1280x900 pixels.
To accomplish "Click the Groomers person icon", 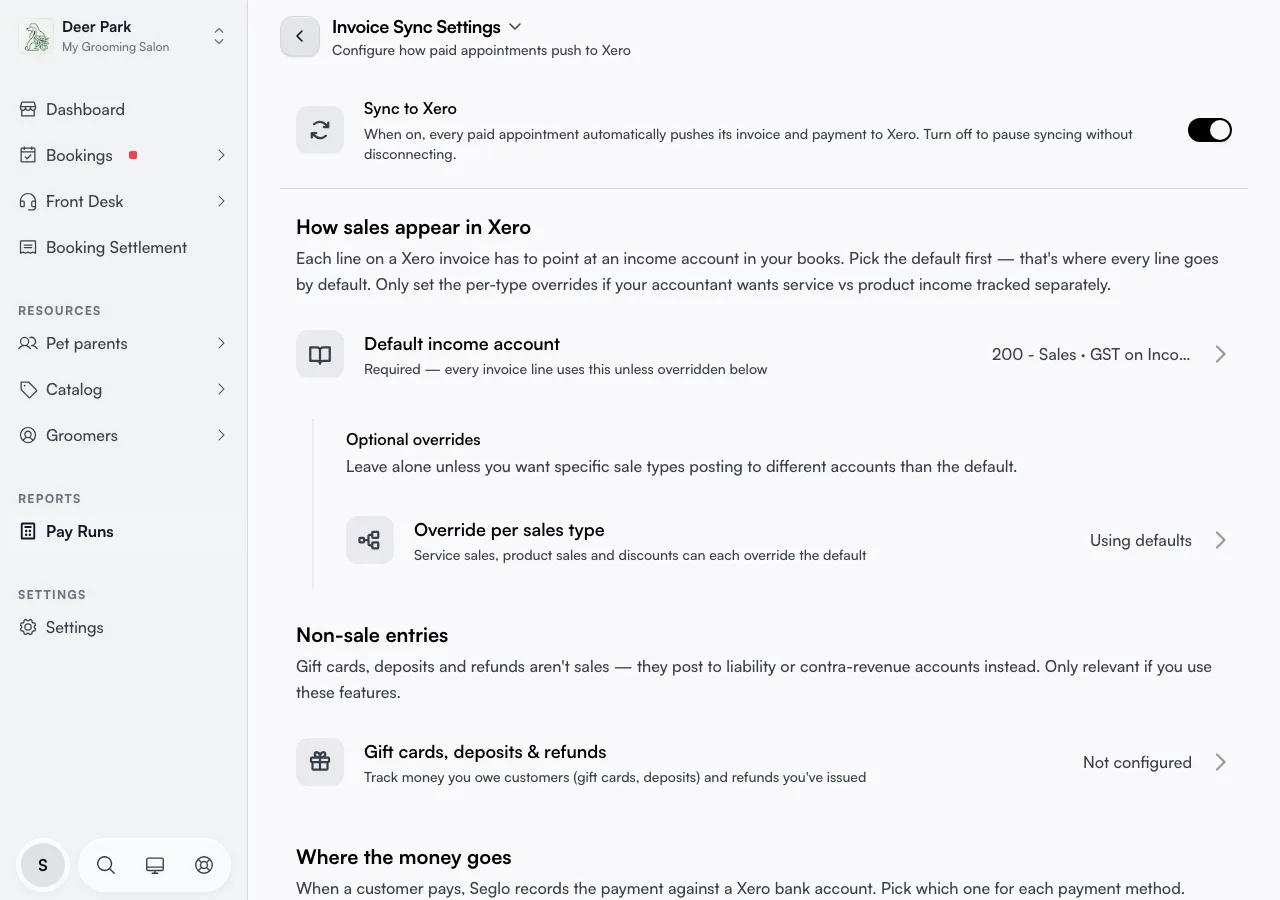I will coord(28,435).
